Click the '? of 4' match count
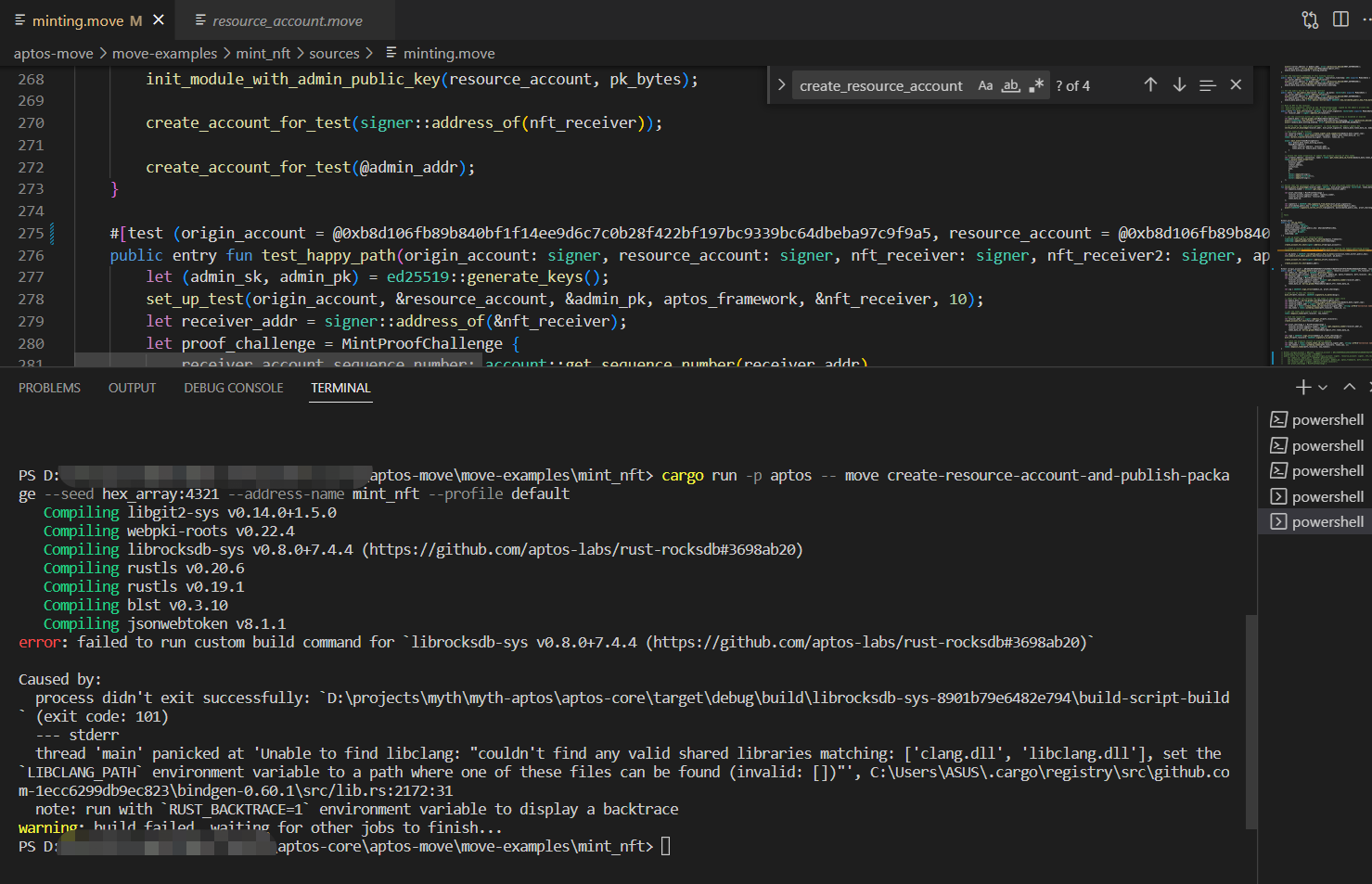Screen dimensions: 1372x884 pyautogui.click(x=1073, y=86)
